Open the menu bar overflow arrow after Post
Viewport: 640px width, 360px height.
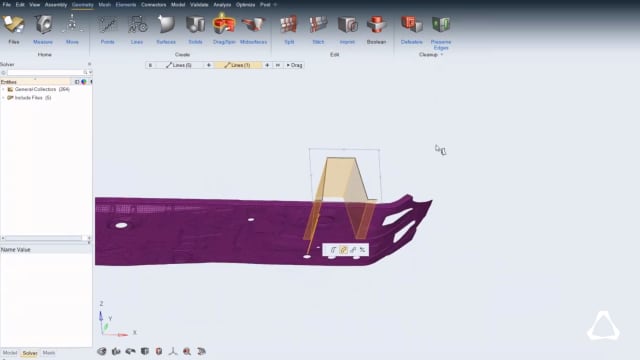coord(275,5)
